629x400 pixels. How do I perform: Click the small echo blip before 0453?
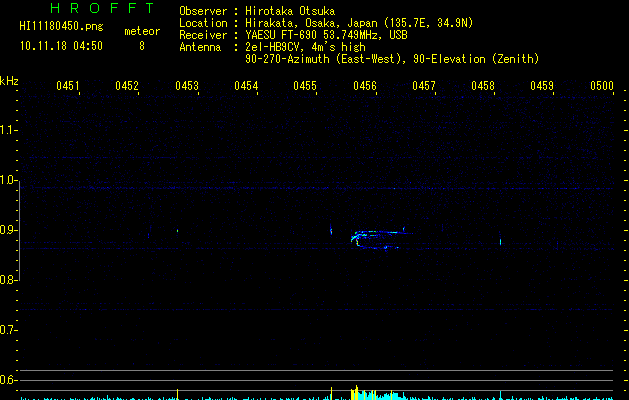[x=177, y=231]
